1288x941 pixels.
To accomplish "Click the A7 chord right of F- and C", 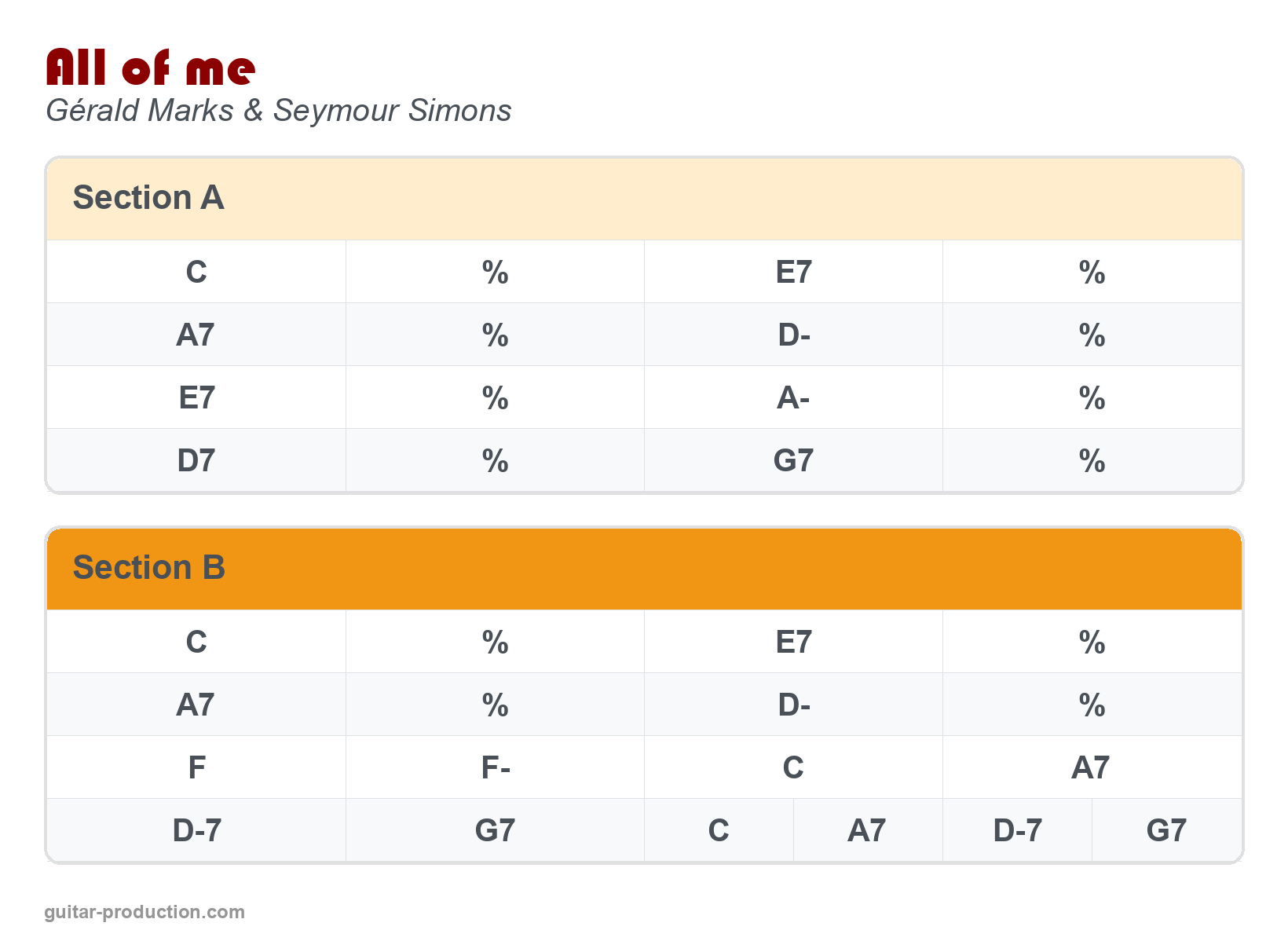I will point(1091,767).
